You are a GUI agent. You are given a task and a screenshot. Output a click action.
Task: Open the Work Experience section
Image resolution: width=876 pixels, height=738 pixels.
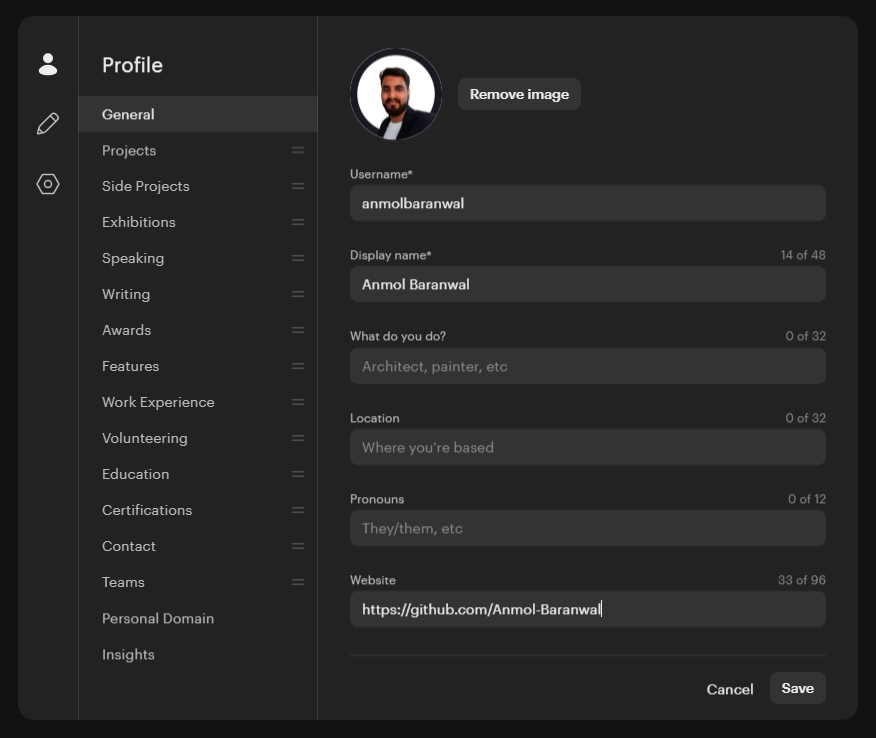click(x=198, y=402)
